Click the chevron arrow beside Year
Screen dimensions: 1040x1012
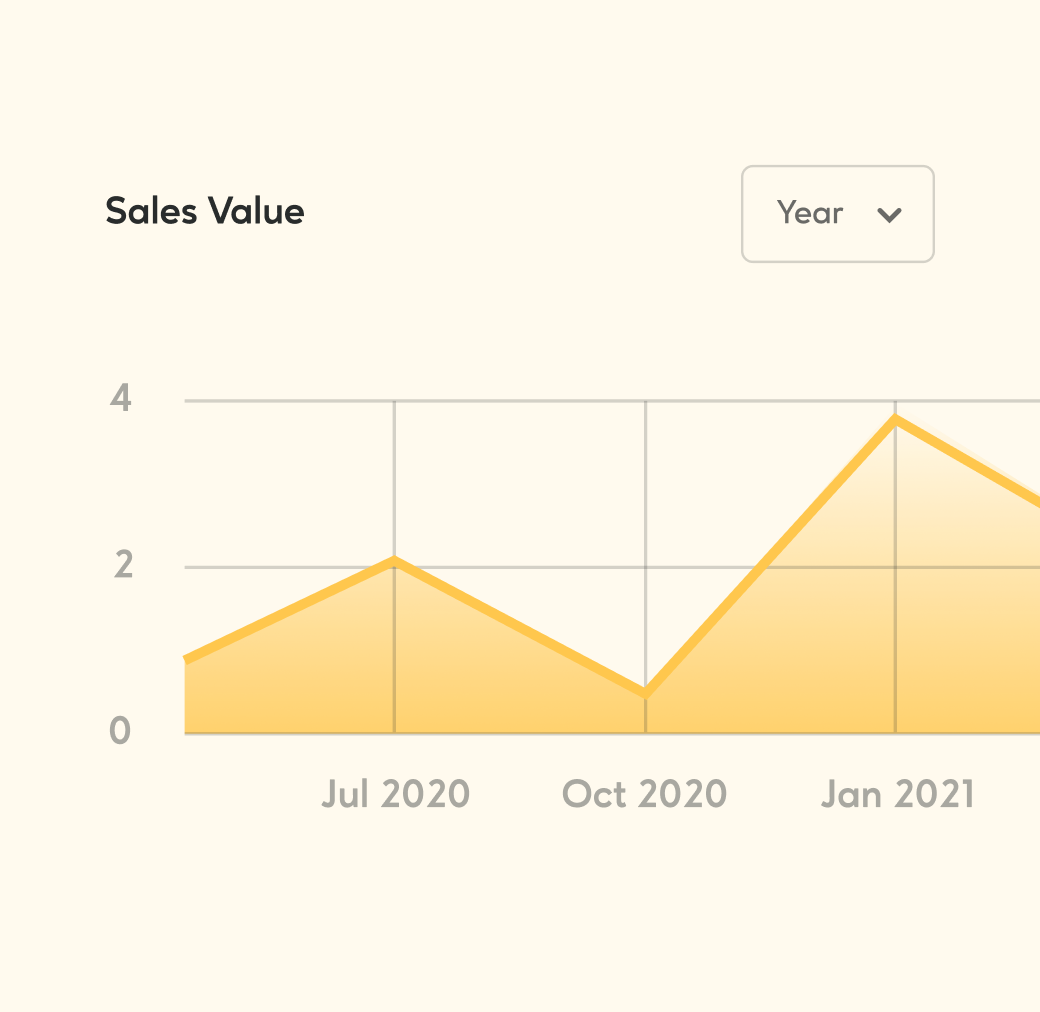(889, 215)
